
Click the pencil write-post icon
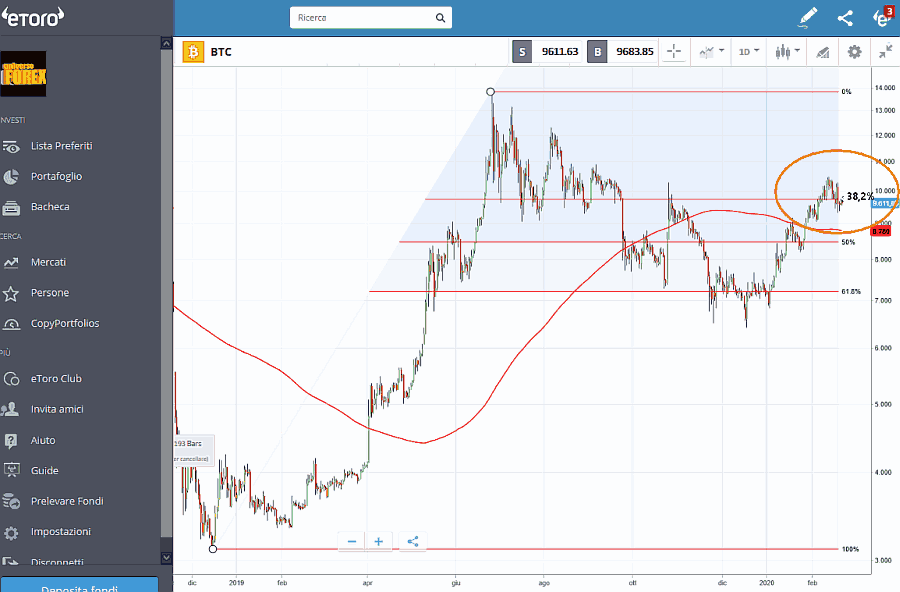pos(808,17)
